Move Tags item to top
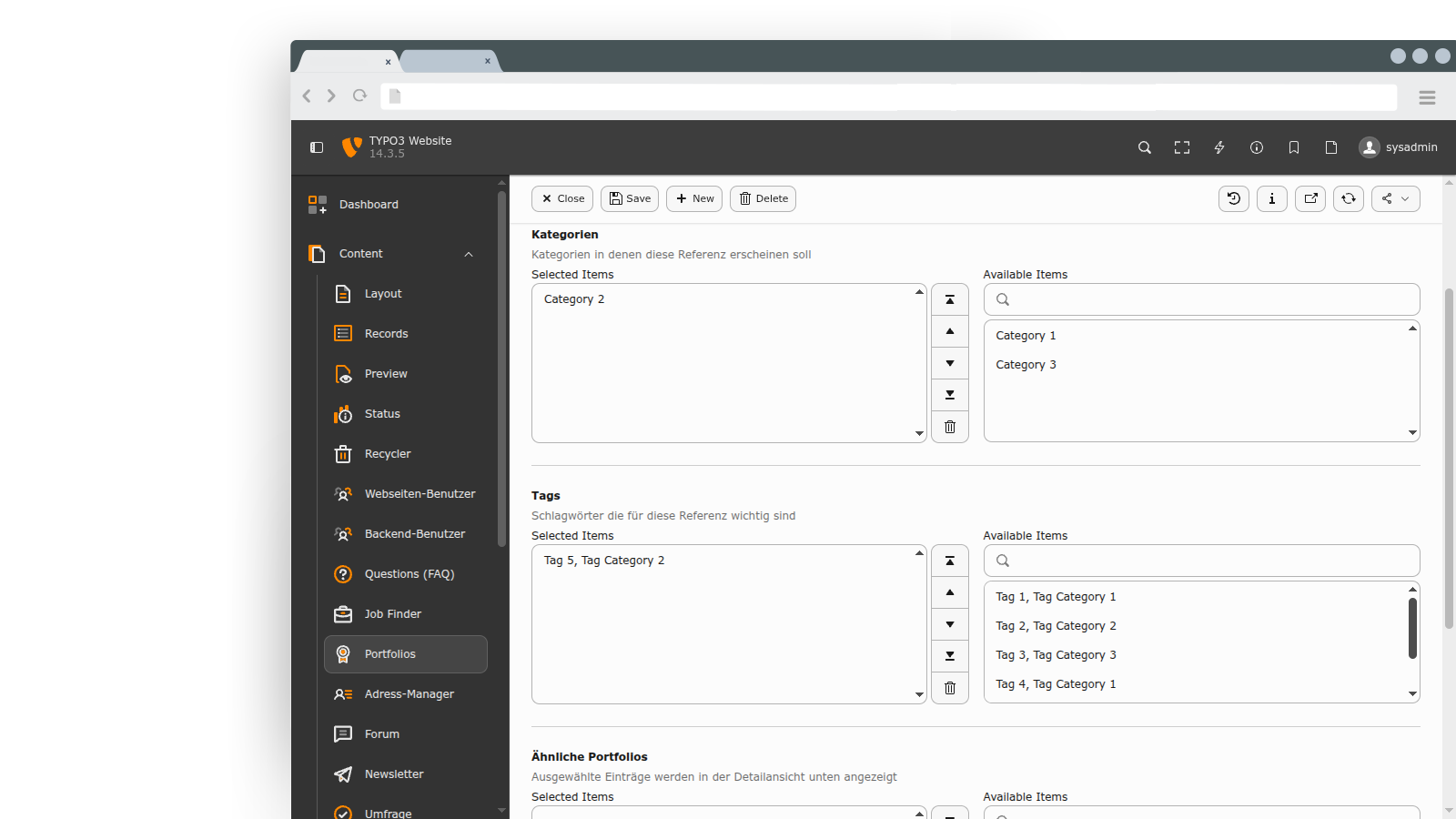1456x819 pixels. pos(950,561)
